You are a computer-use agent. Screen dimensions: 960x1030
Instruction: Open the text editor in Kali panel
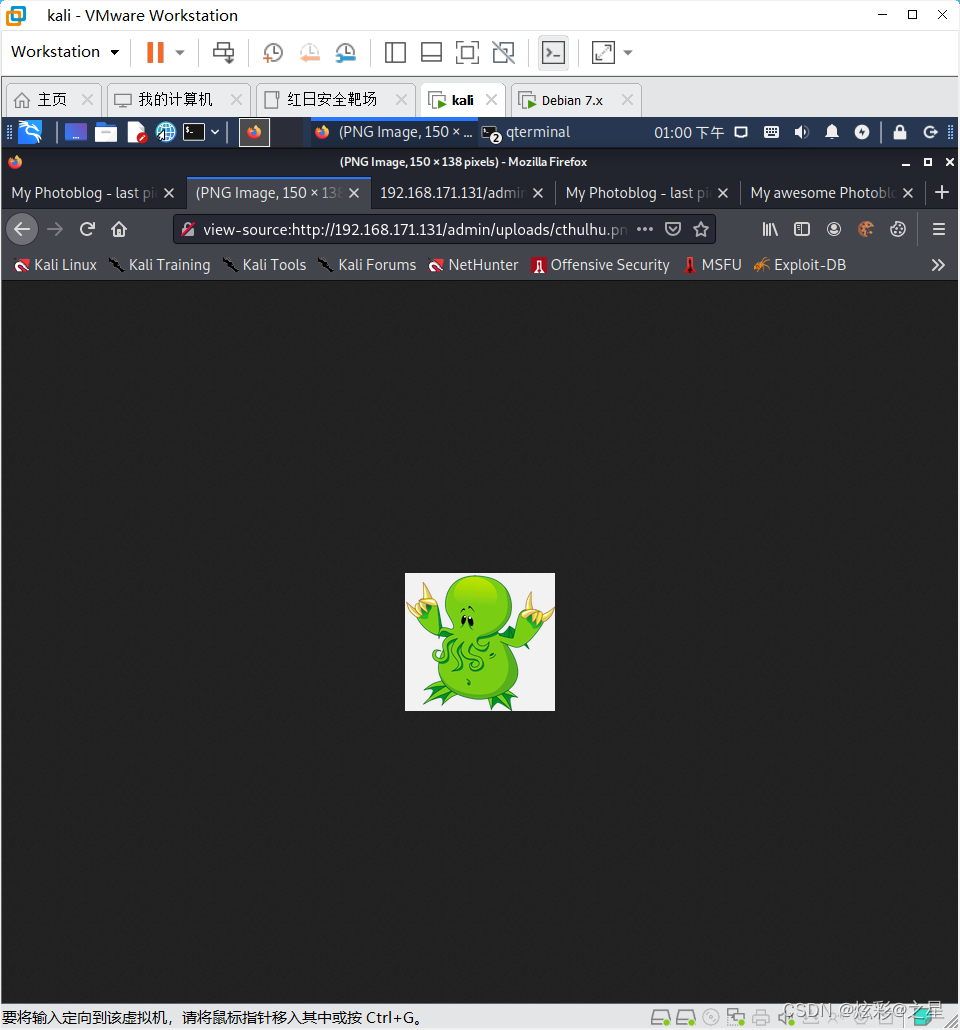pos(136,132)
